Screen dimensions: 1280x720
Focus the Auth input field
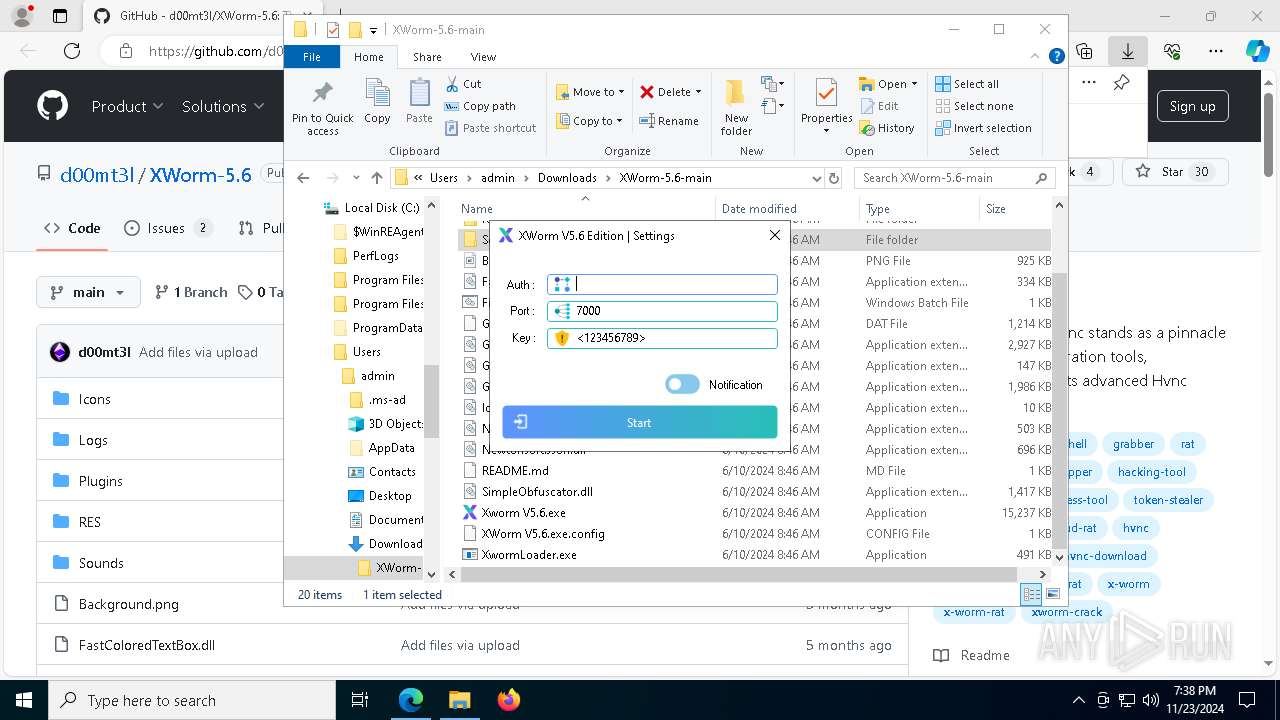click(662, 284)
